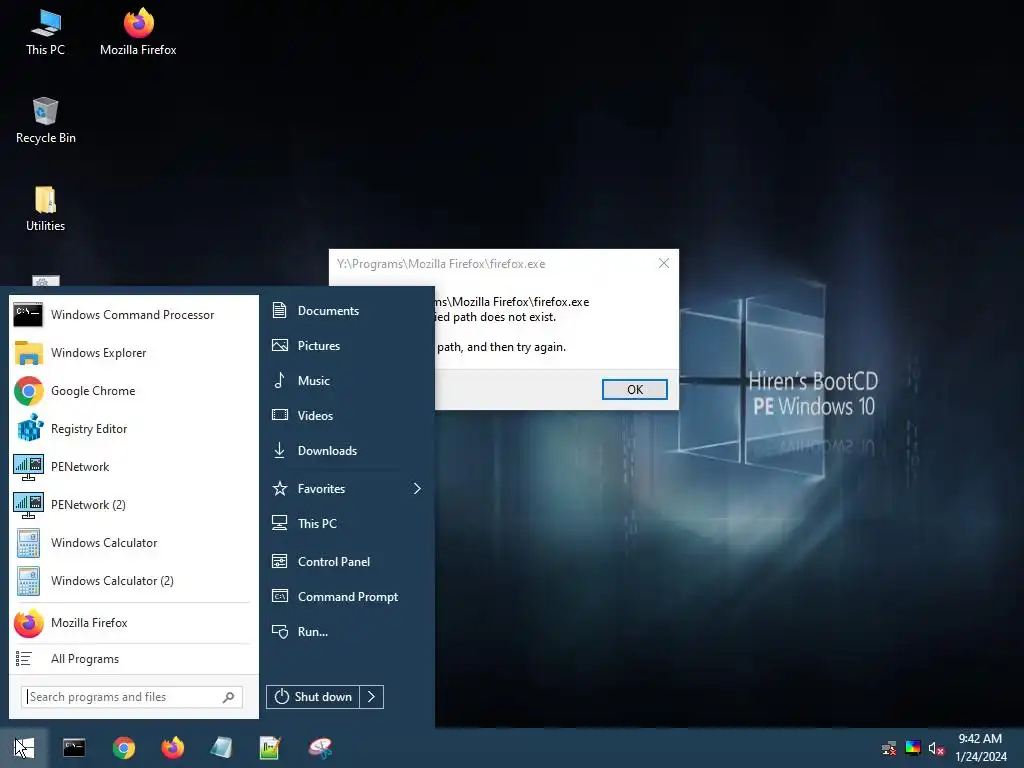The width and height of the screenshot is (1024, 768).
Task: Launch Google Chrome from the taskbar
Action: [123, 748]
